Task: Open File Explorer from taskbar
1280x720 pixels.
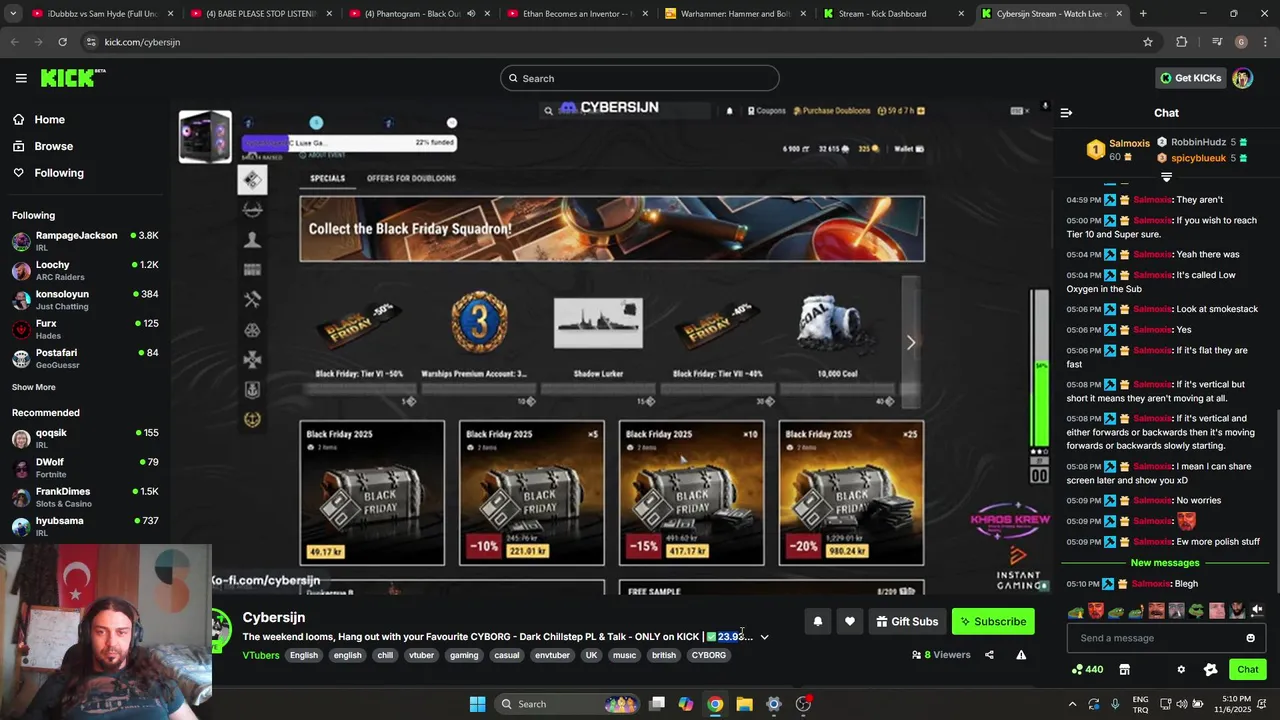Action: point(744,704)
